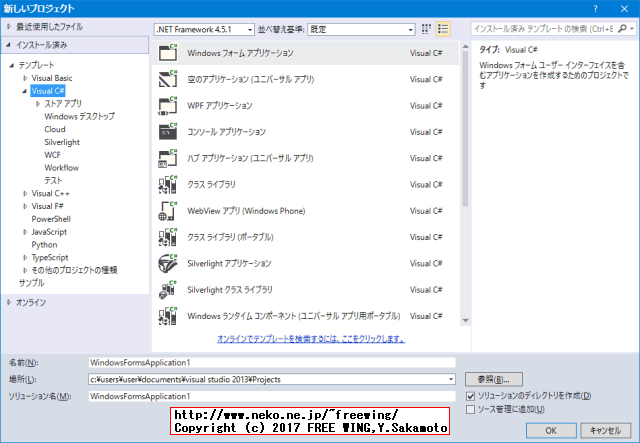
Task: Click the クラス ライブラリ template icon
Action: (x=168, y=184)
